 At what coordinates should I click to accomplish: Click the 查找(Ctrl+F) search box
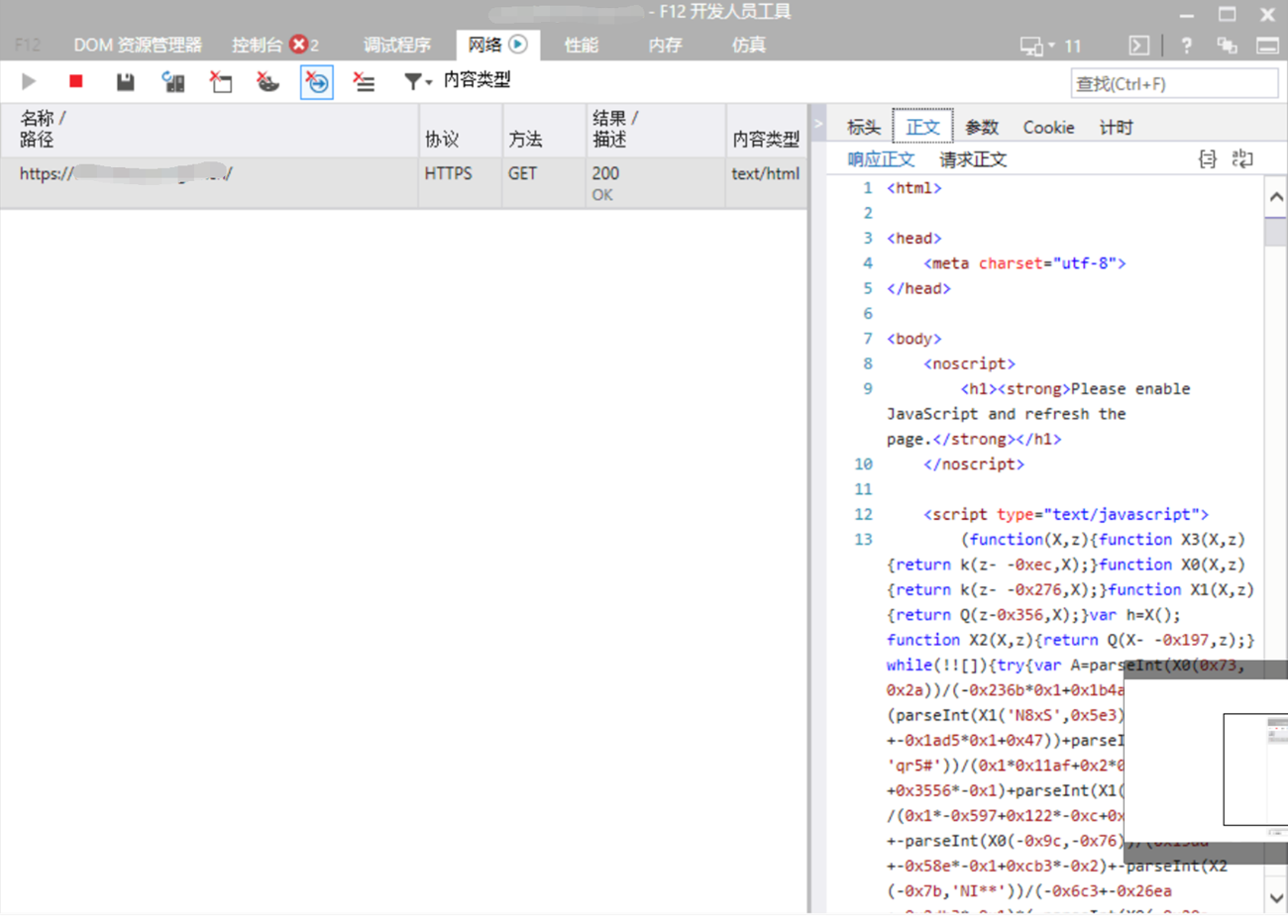(x=1173, y=84)
